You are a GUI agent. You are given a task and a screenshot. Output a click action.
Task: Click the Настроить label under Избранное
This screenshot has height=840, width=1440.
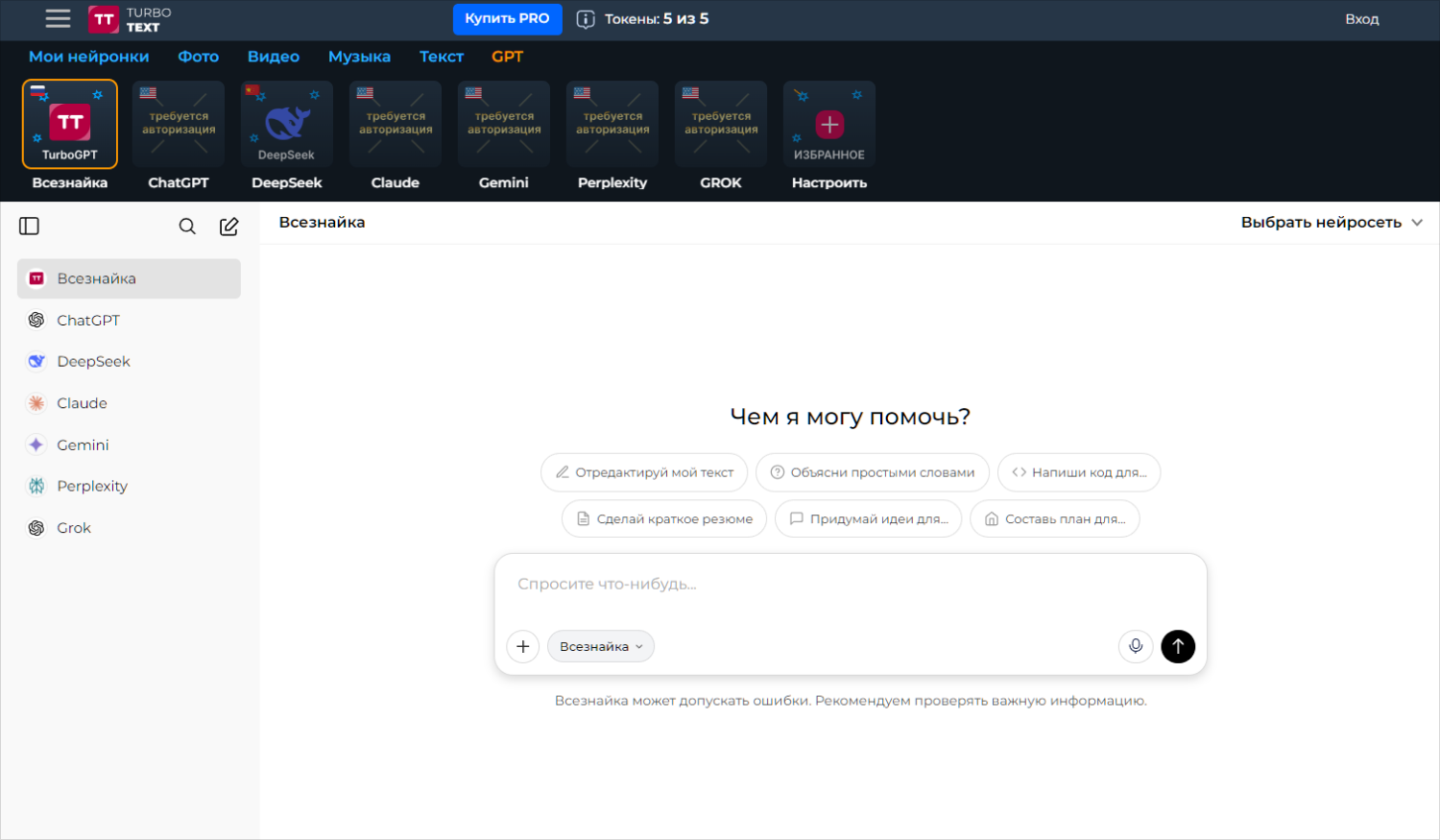pyautogui.click(x=829, y=183)
